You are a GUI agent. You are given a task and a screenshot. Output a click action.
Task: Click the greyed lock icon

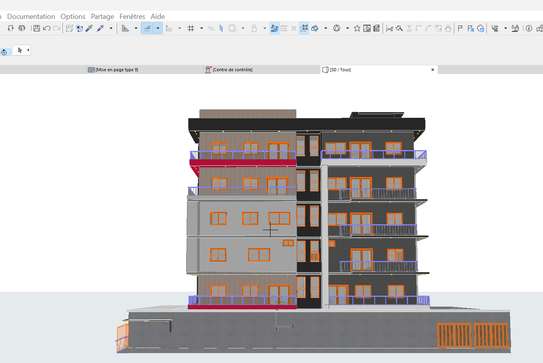254,28
